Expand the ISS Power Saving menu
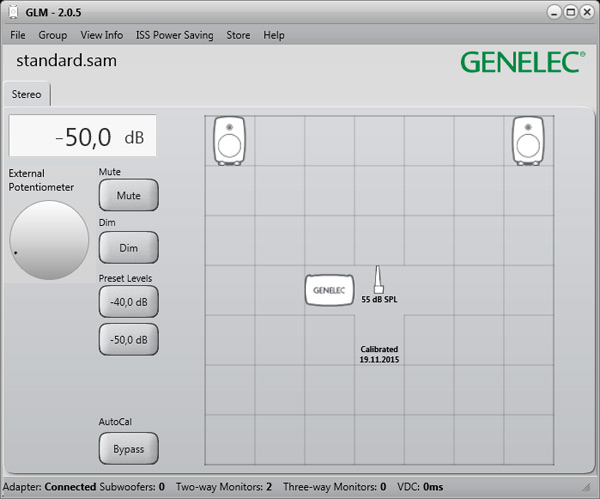The image size is (600, 499). [x=174, y=35]
